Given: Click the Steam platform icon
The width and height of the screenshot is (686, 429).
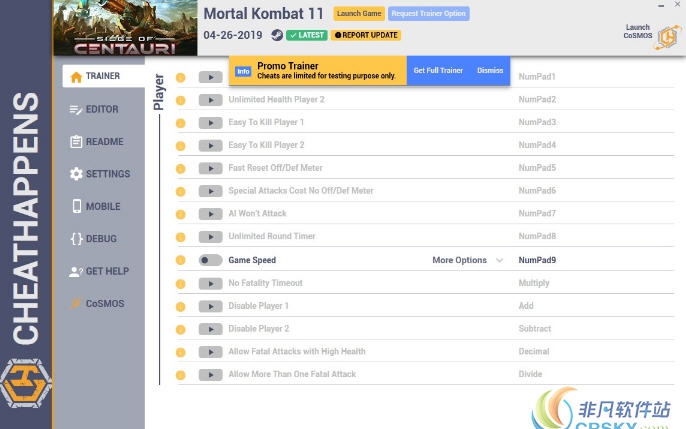Looking at the screenshot, I should pyautogui.click(x=277, y=35).
